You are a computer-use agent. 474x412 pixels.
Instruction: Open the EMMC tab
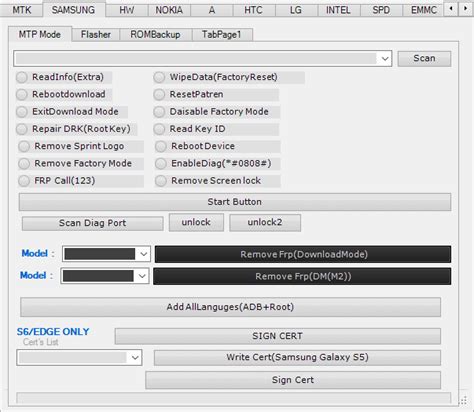click(424, 10)
